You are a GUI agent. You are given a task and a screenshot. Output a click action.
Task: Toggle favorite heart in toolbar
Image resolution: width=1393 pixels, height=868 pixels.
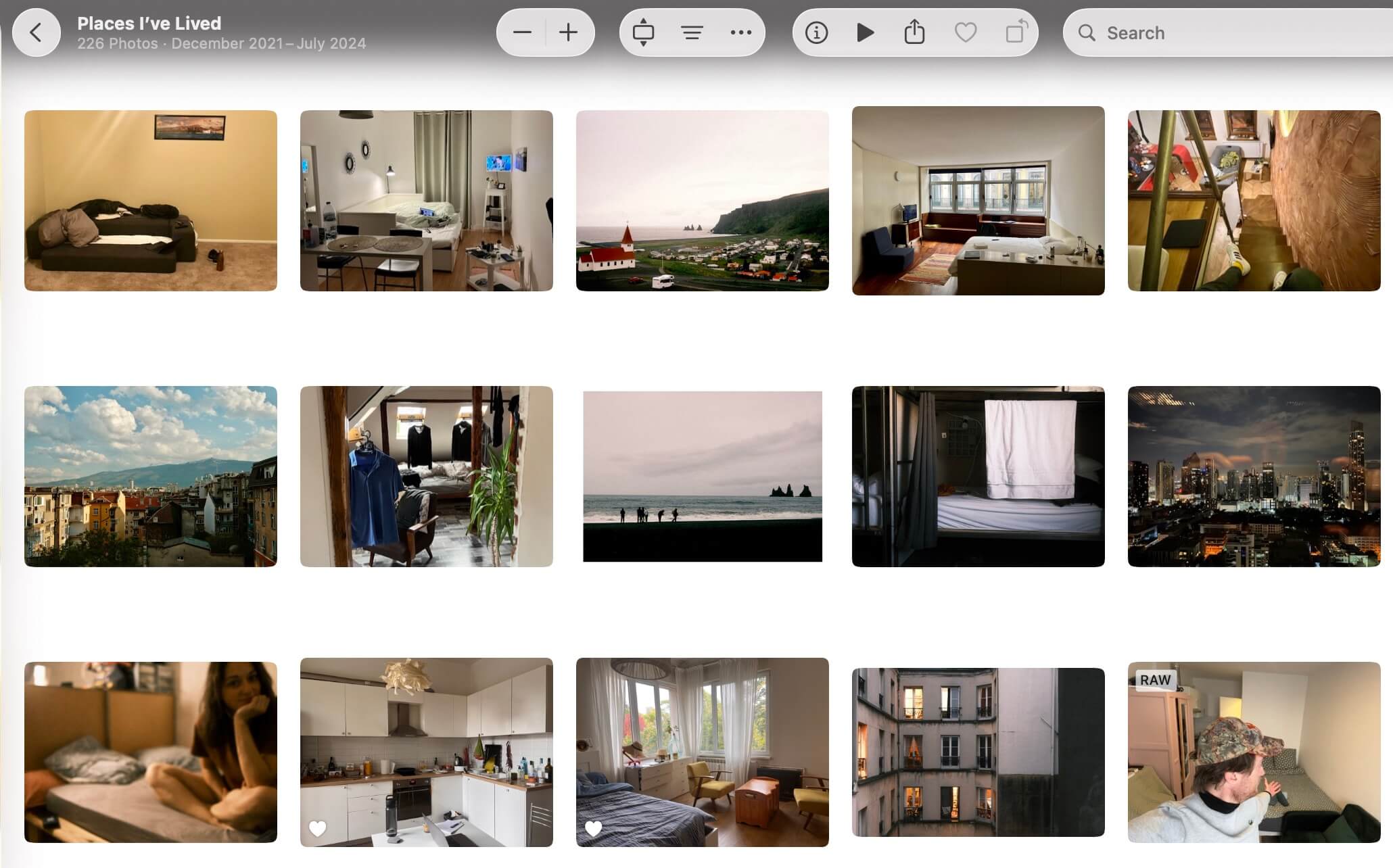[x=965, y=32]
